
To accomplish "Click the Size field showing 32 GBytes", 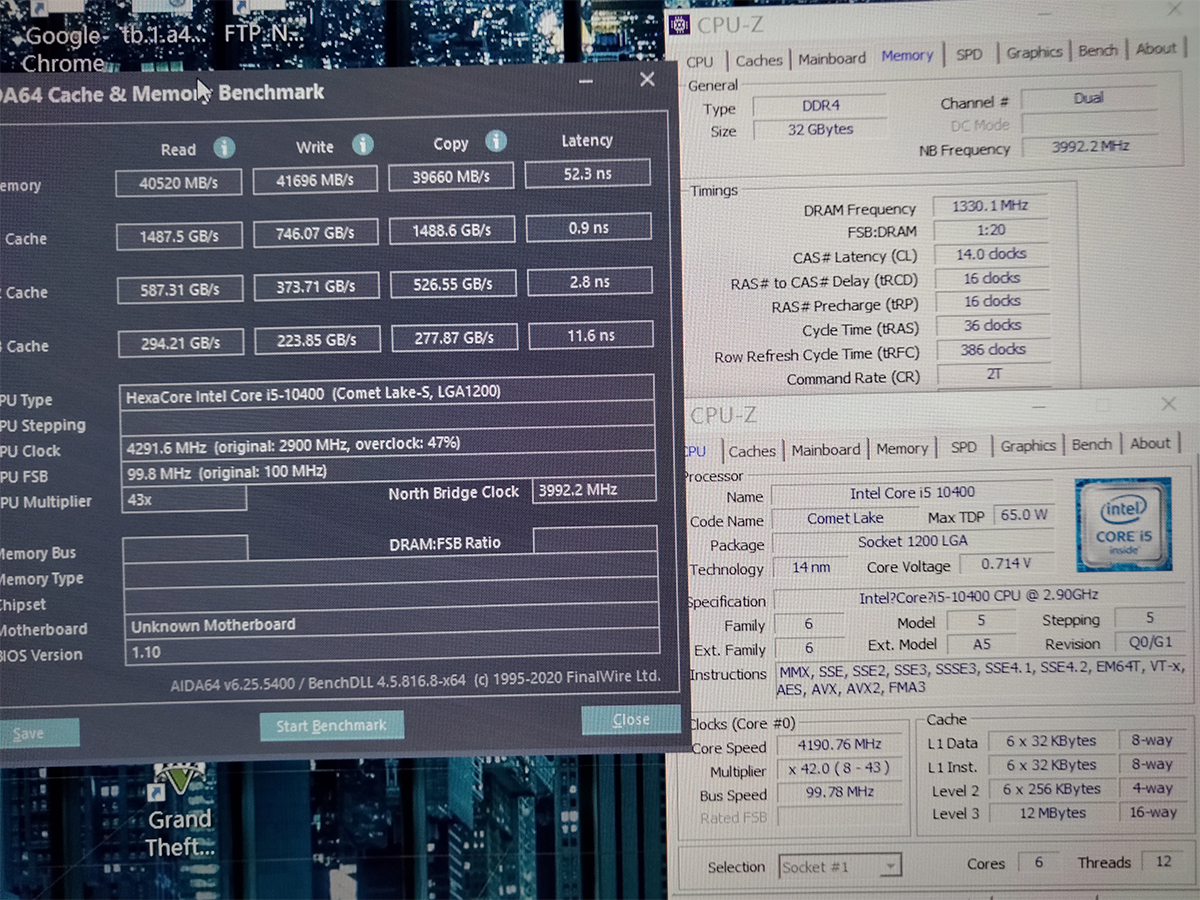I will click(x=820, y=129).
